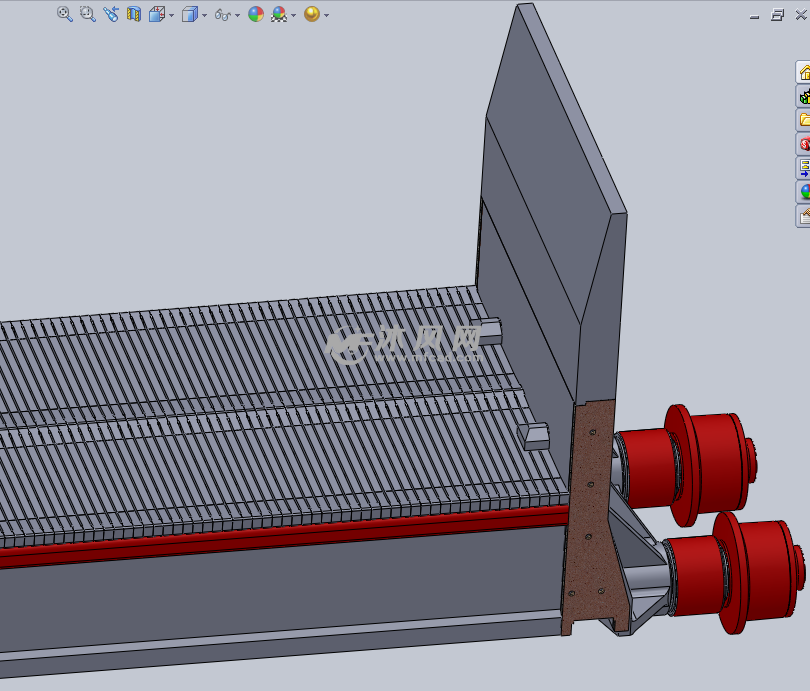Open the File Explorer folder tab

[x=803, y=120]
